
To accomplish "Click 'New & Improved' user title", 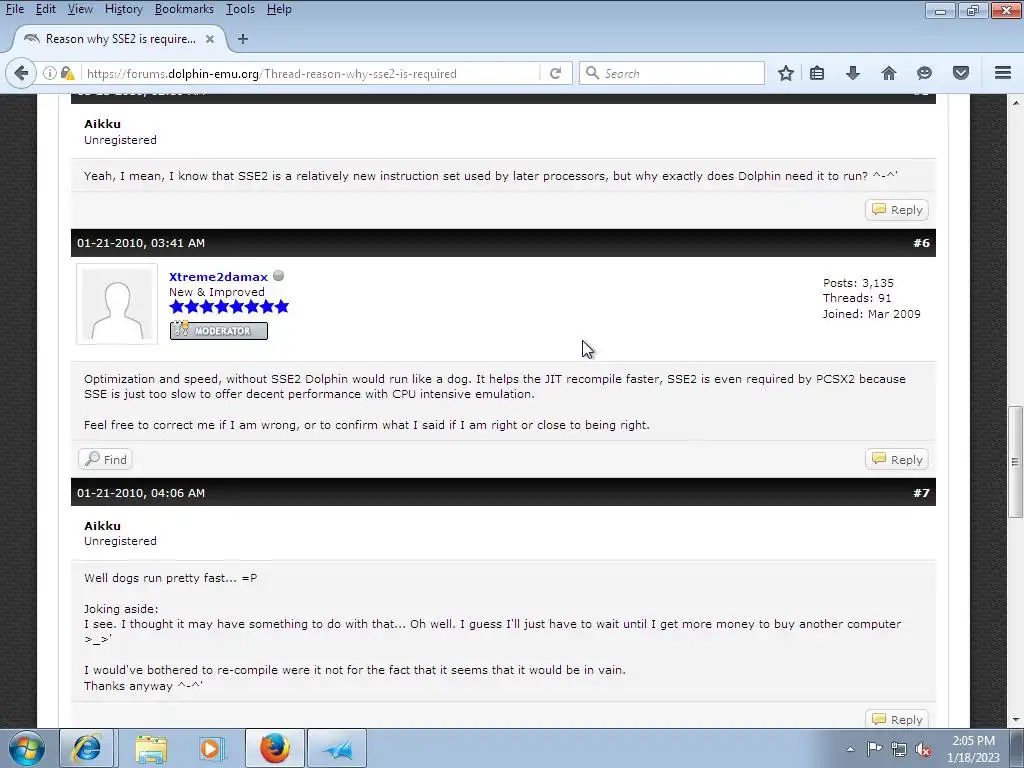I will point(217,292).
